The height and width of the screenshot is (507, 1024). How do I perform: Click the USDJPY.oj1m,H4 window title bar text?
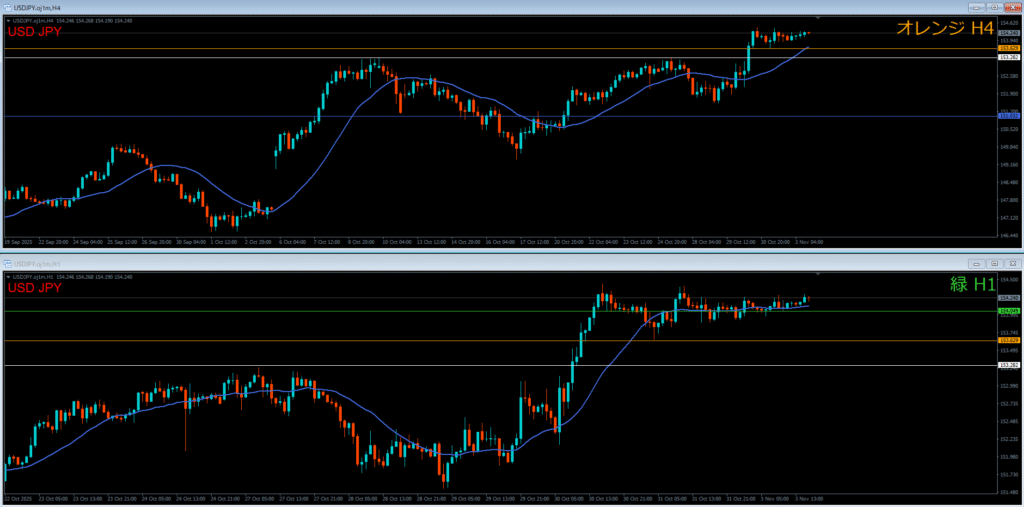coord(36,7)
